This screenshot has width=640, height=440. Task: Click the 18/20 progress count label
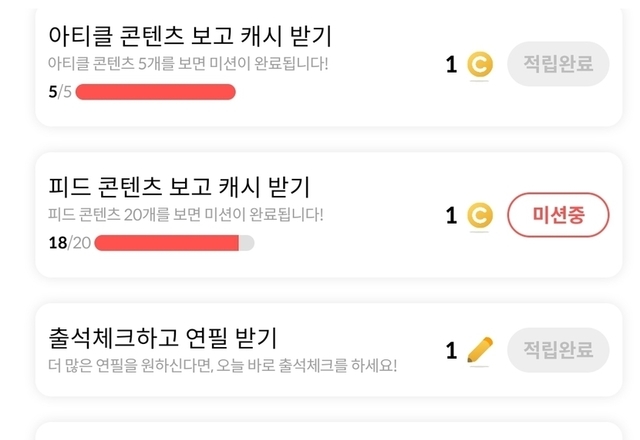(69, 243)
